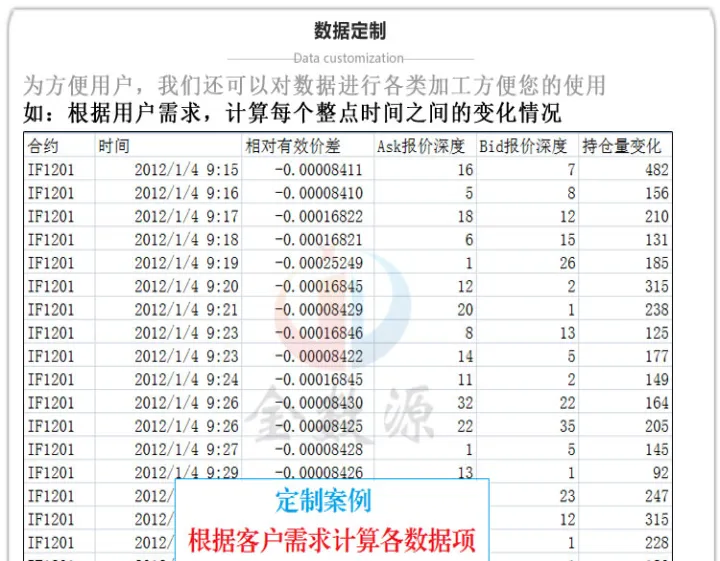Click position change value 177
Image resolution: width=720 pixels, height=561 pixels.
[x=657, y=356]
